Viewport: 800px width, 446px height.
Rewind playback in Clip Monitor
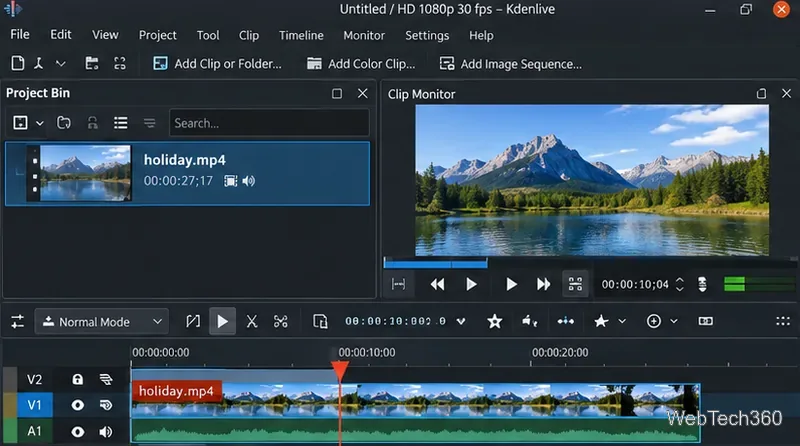click(437, 284)
